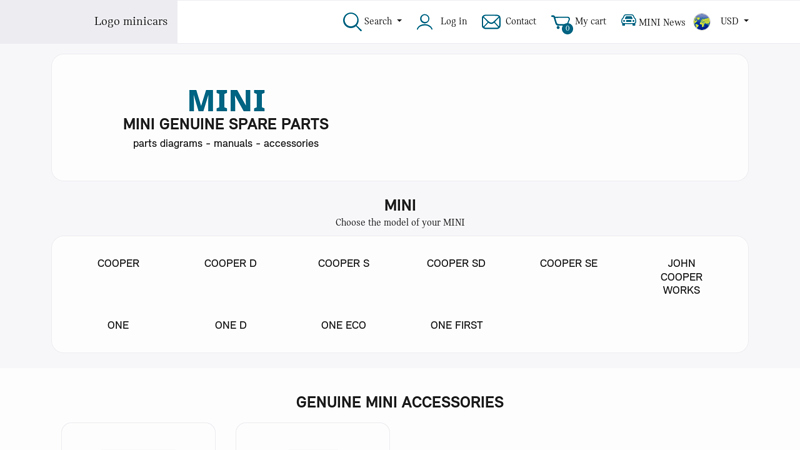This screenshot has width=800, height=450.
Task: Click the user profile icon
Action: [424, 21]
